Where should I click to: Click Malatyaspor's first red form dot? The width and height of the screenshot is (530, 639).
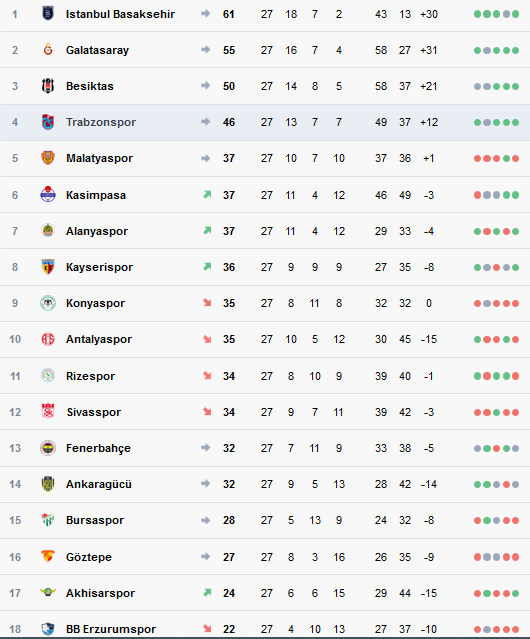[477, 159]
